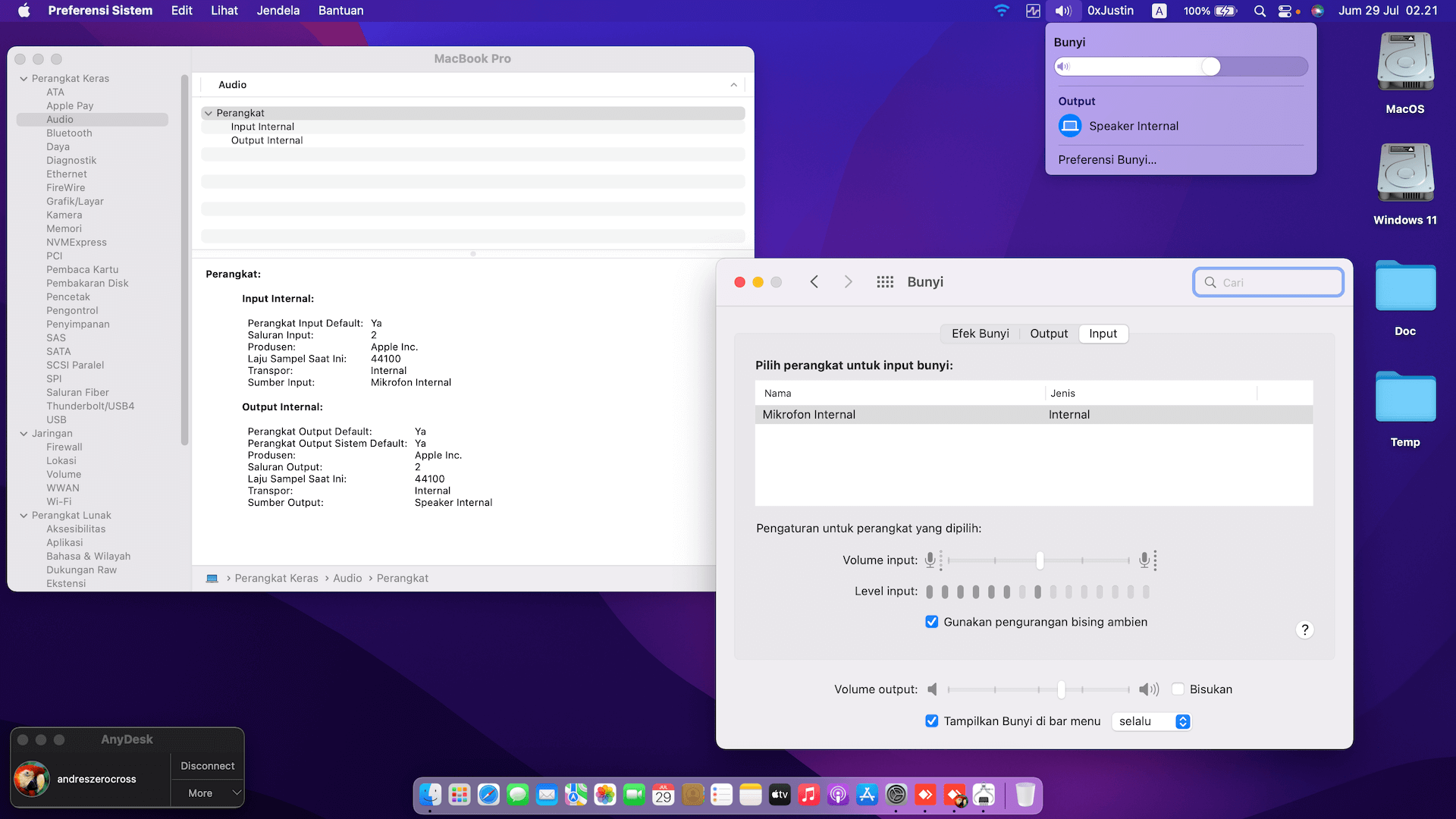Launch Apple TV from the Dock
The width and height of the screenshot is (1456, 819).
pyautogui.click(x=780, y=794)
